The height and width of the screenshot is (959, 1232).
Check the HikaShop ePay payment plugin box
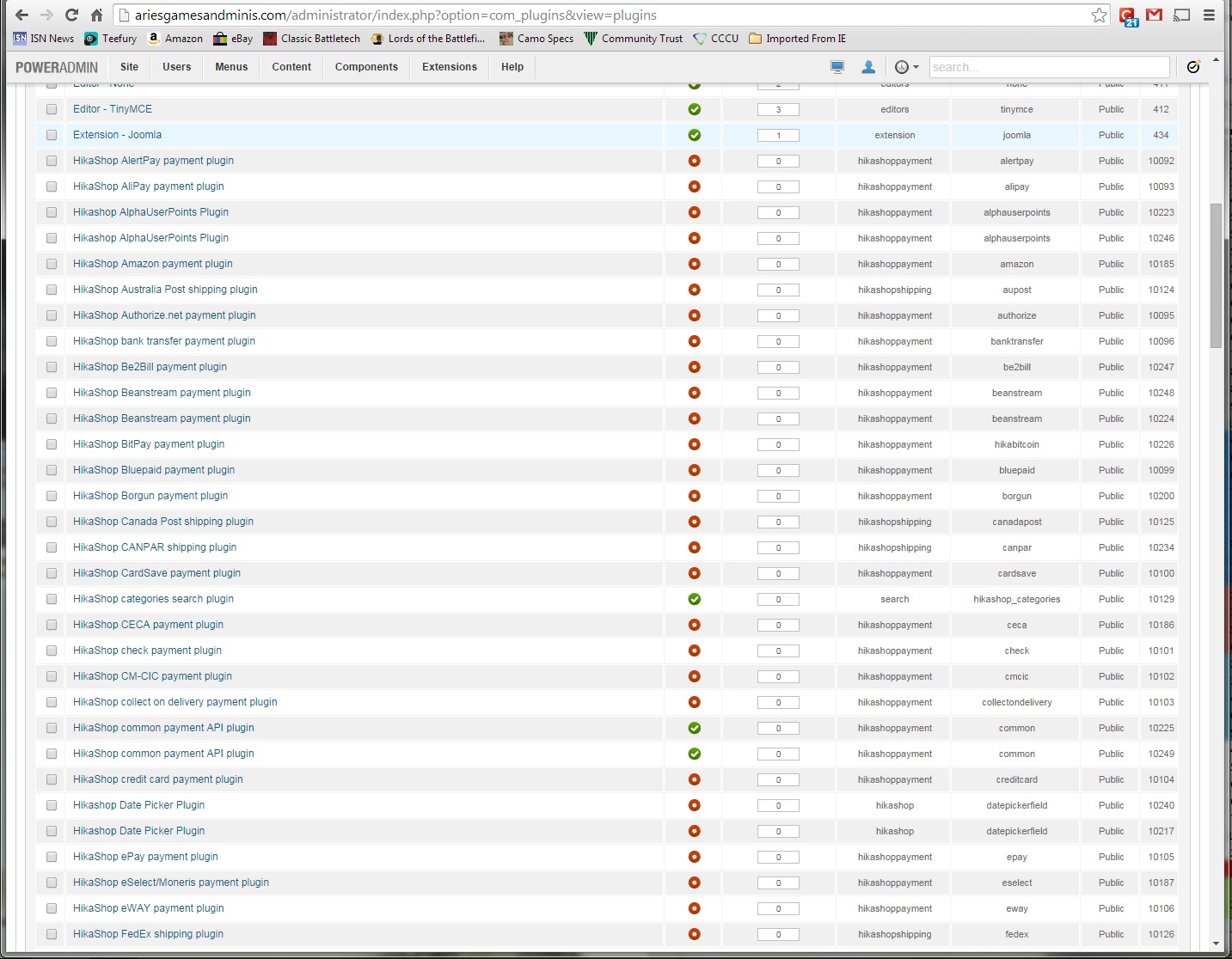pyautogui.click(x=52, y=857)
